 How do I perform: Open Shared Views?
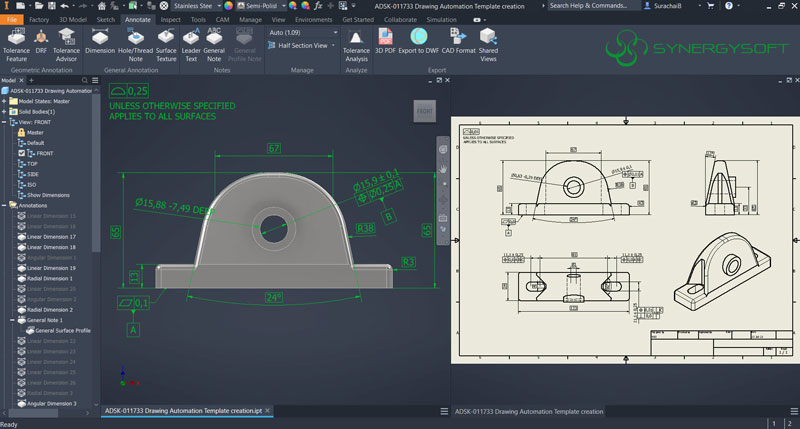488,45
